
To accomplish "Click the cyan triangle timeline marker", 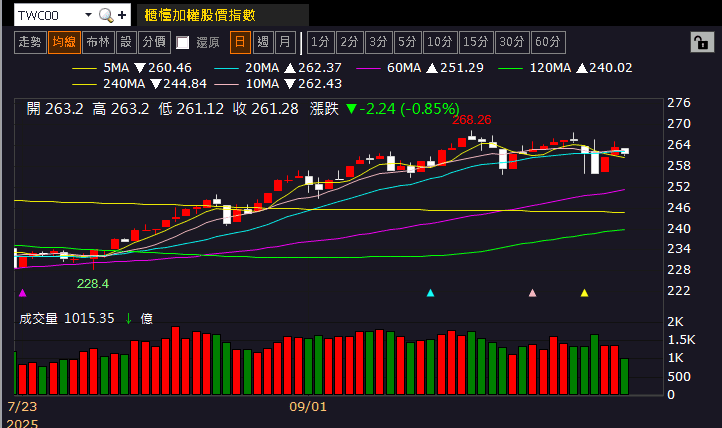I will click(431, 293).
